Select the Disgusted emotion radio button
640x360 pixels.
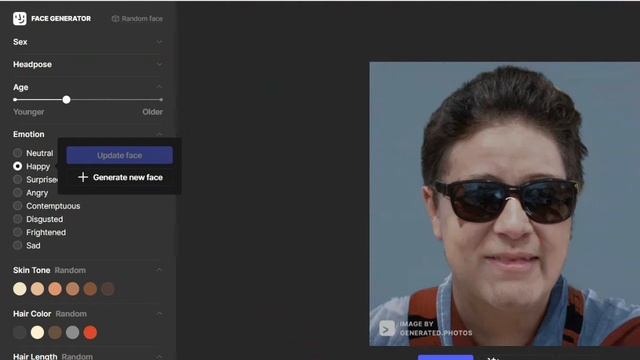[17, 219]
